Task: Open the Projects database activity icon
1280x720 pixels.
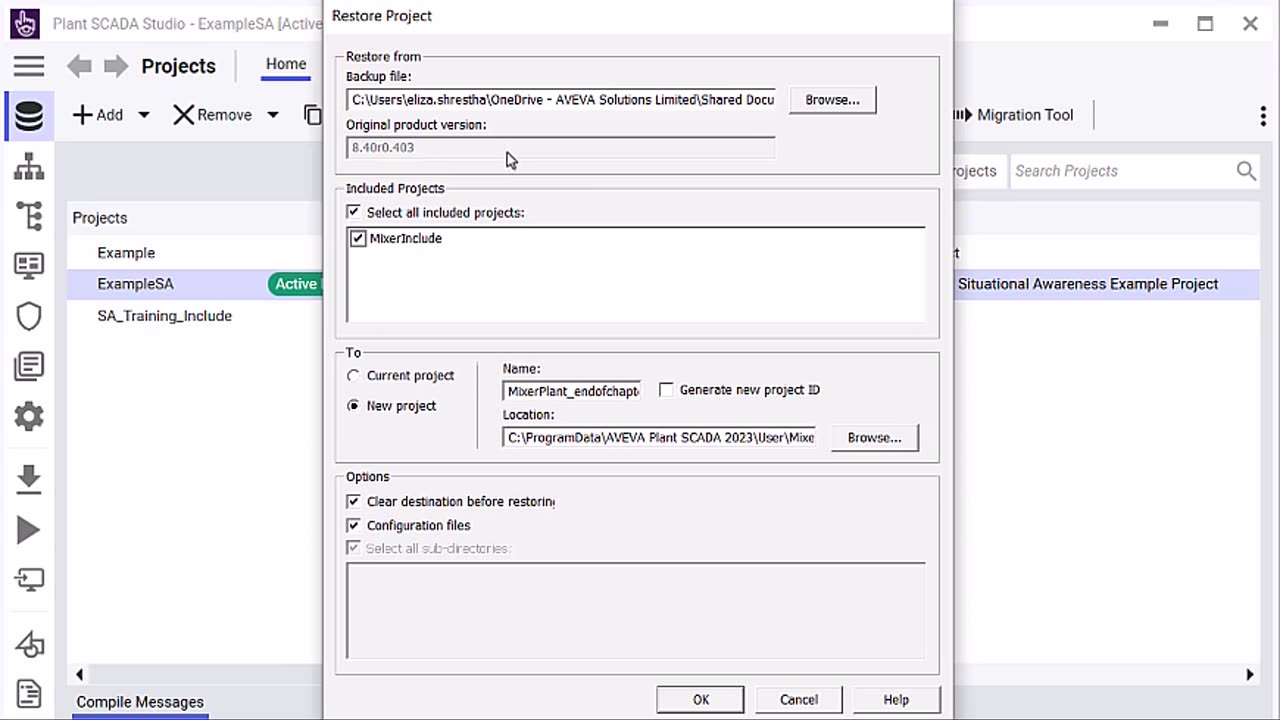Action: click(x=29, y=115)
